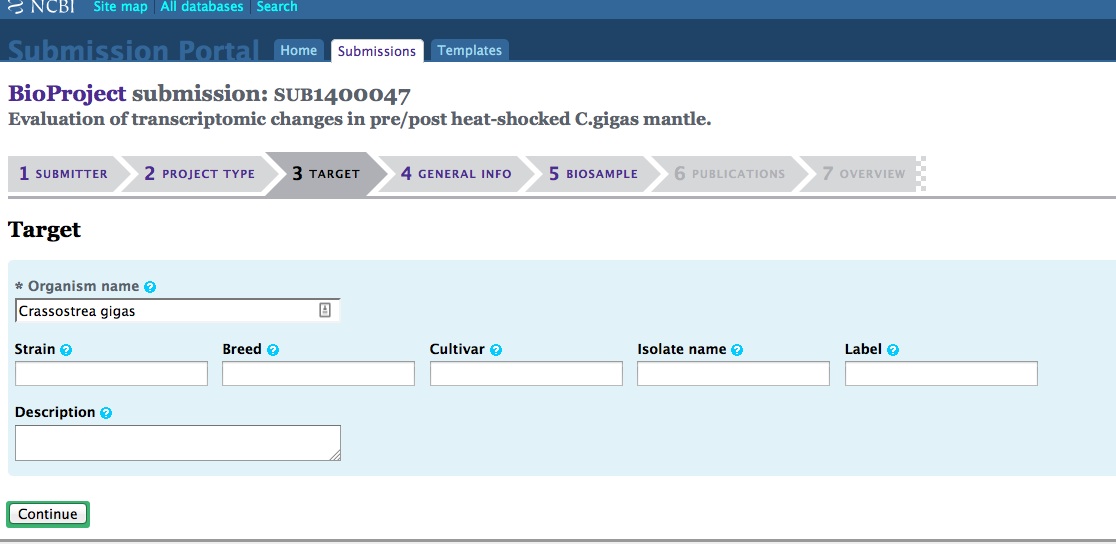The height and width of the screenshot is (544, 1116).
Task: Open the Home tab
Action: pyautogui.click(x=298, y=50)
